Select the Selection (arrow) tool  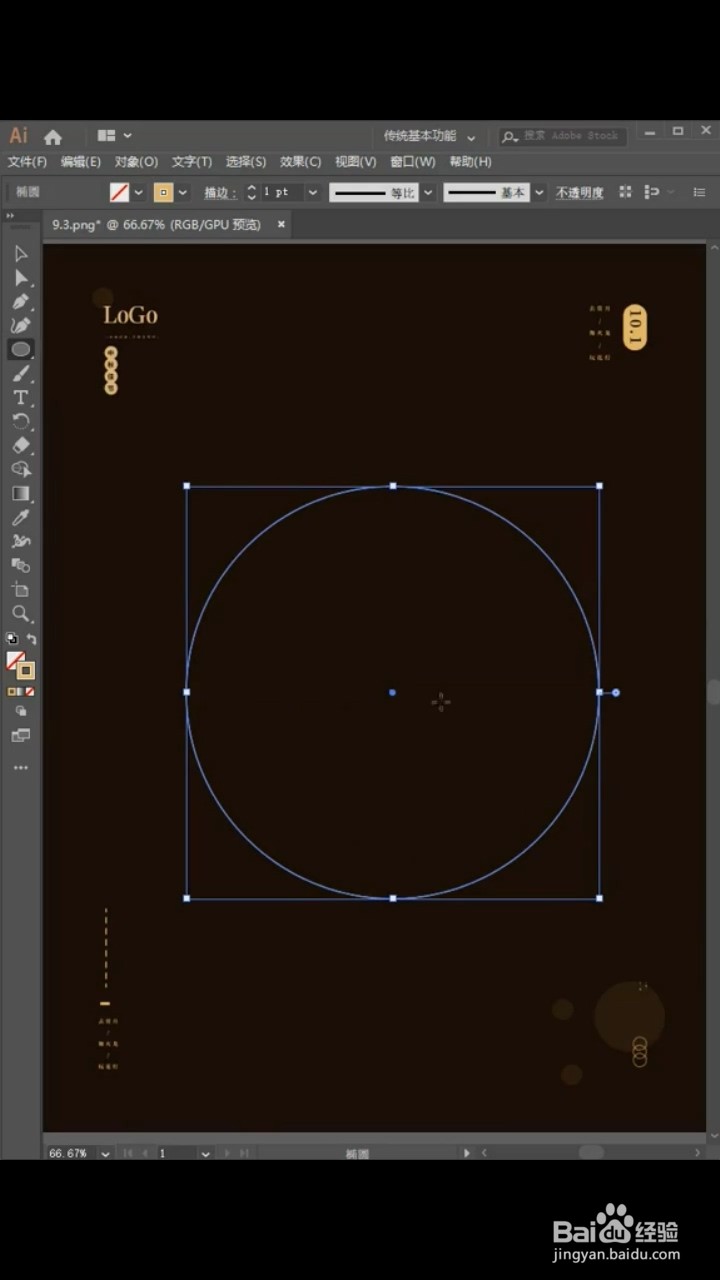pos(21,254)
